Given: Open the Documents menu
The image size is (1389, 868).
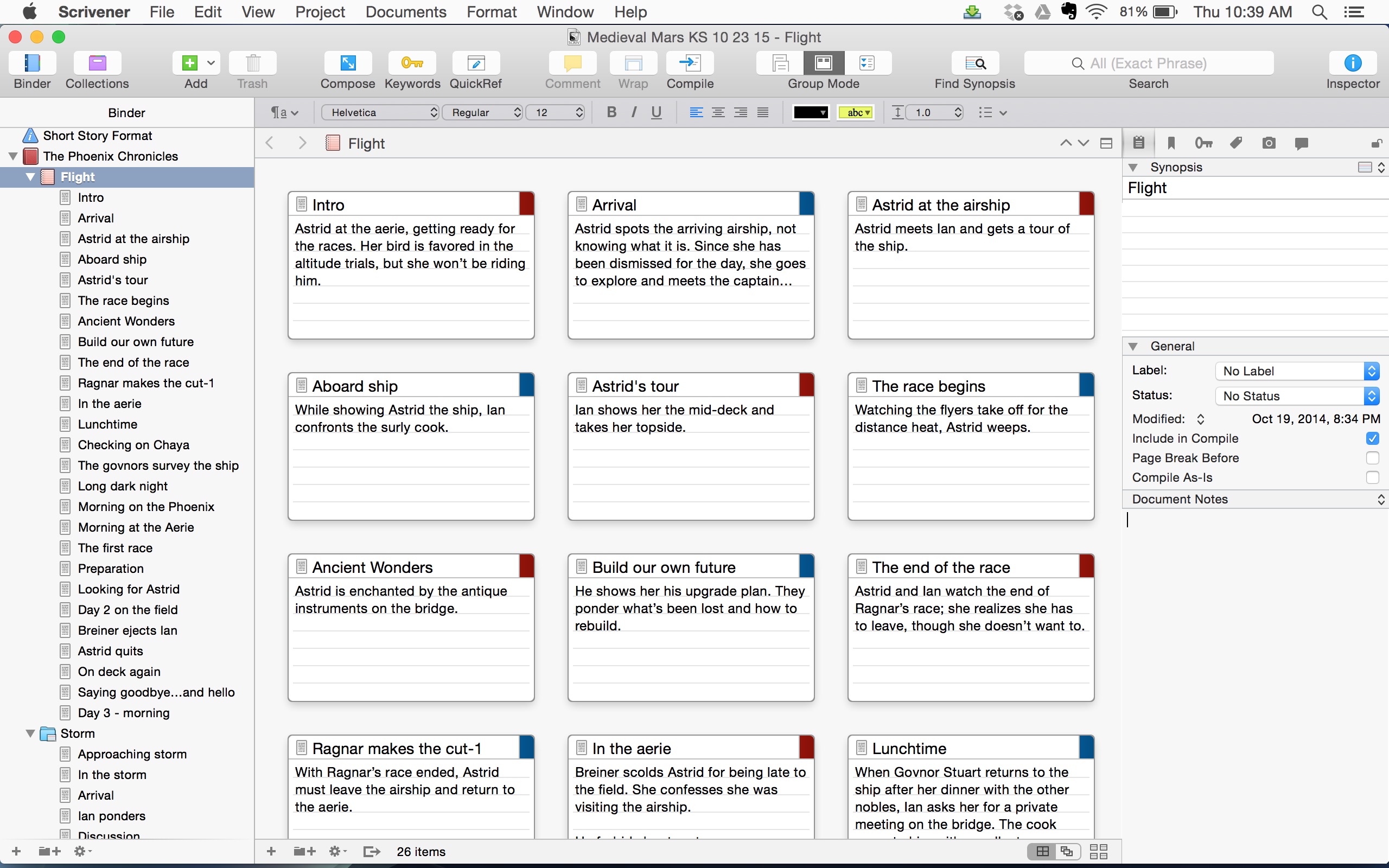Looking at the screenshot, I should [405, 12].
